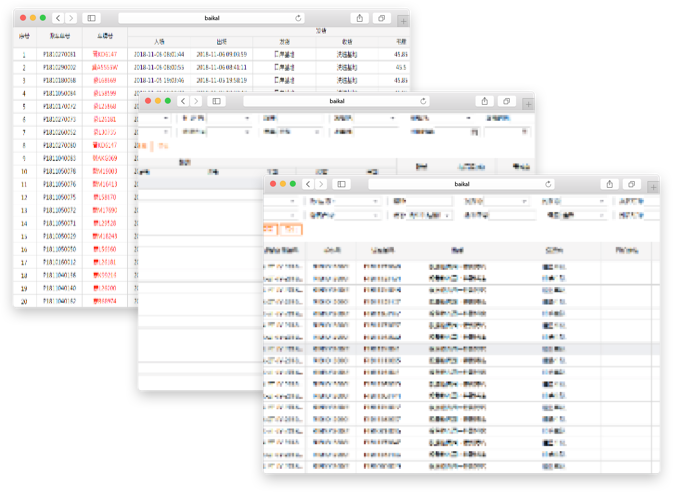Viewport: 673px width, 492px height.
Task: Toggle the sidebar in the front Safari window
Action: (x=341, y=184)
